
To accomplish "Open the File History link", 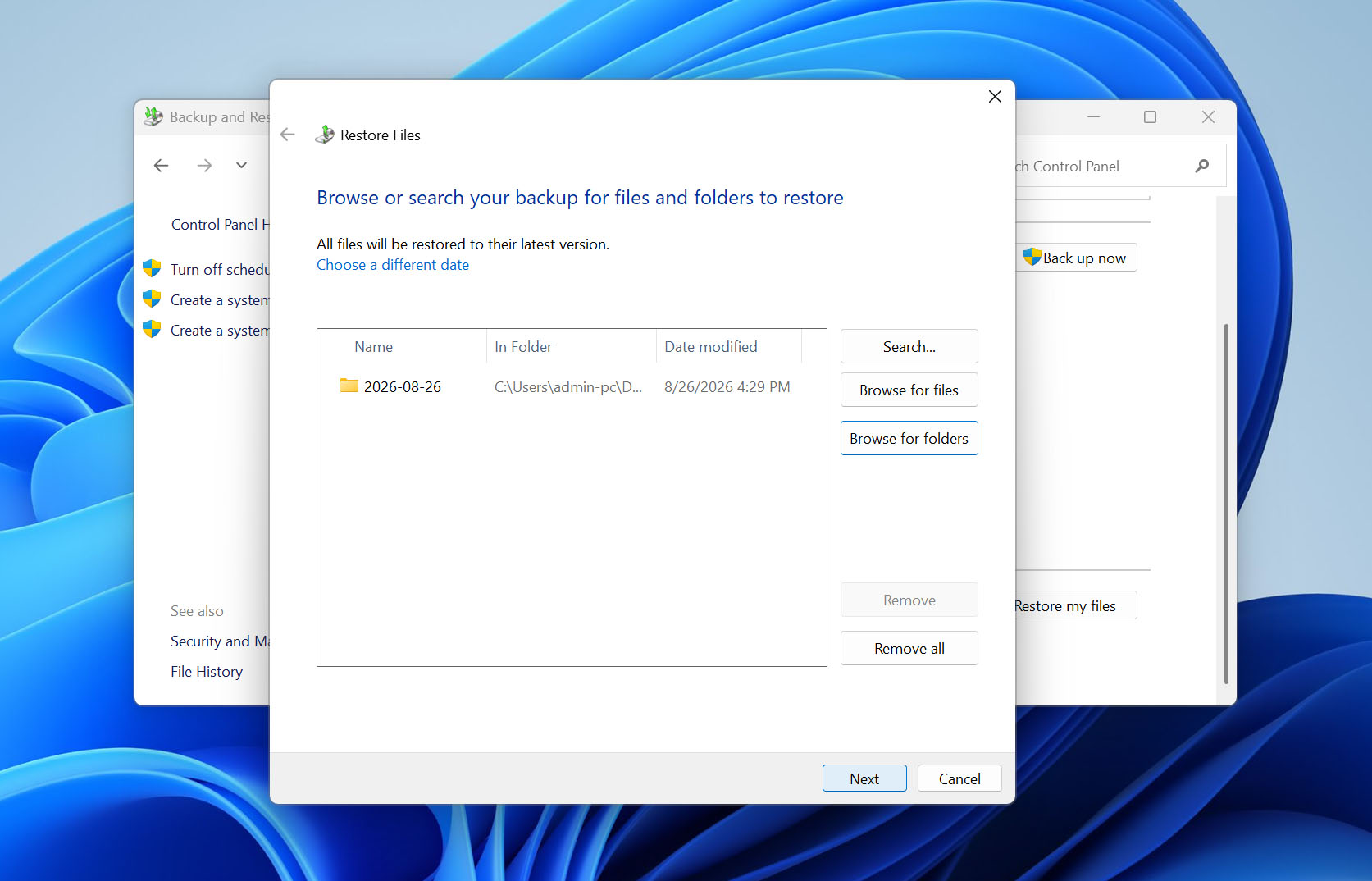I will [x=207, y=672].
